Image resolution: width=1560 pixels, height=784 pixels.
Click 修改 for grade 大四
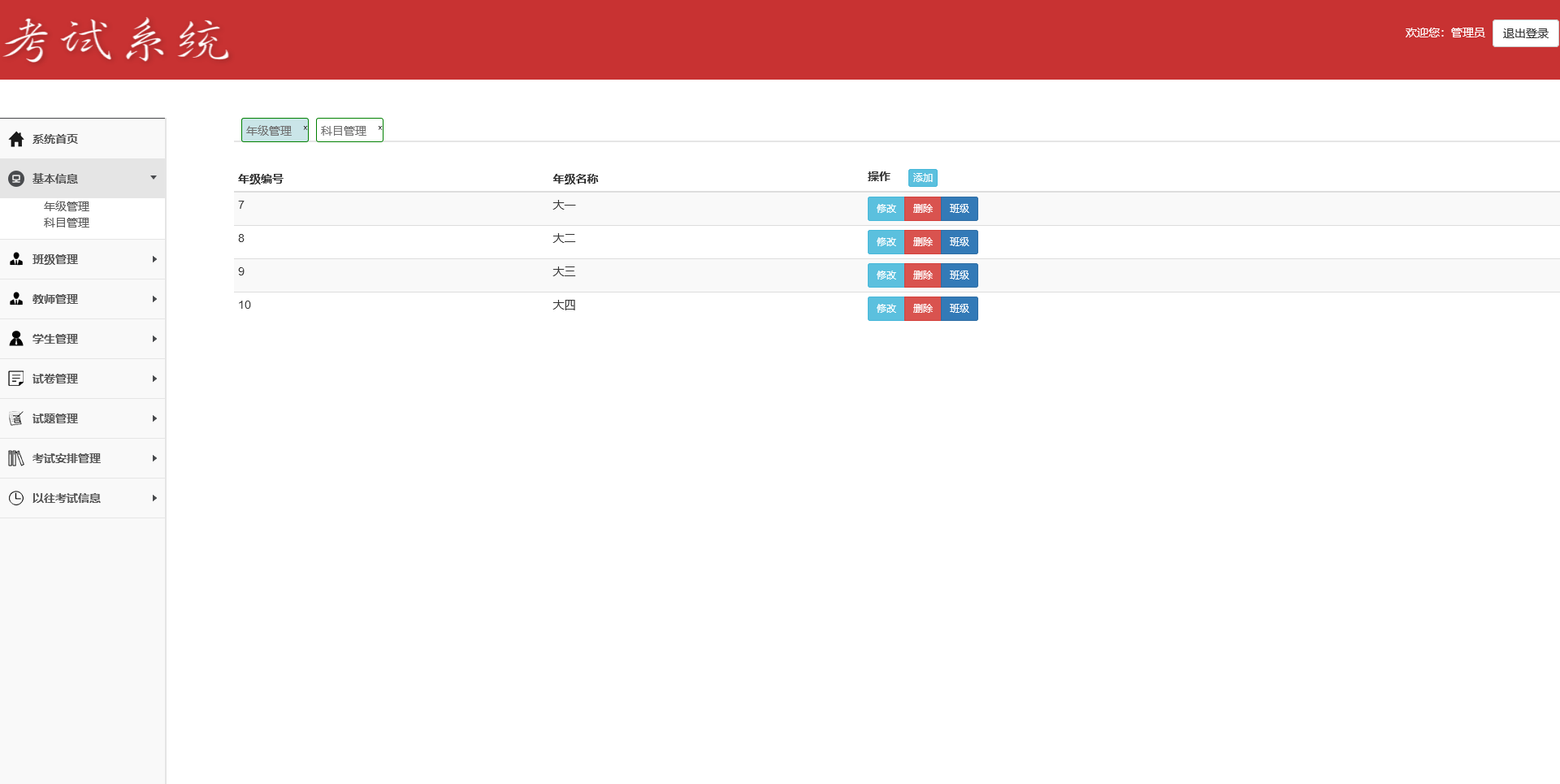[x=886, y=309]
